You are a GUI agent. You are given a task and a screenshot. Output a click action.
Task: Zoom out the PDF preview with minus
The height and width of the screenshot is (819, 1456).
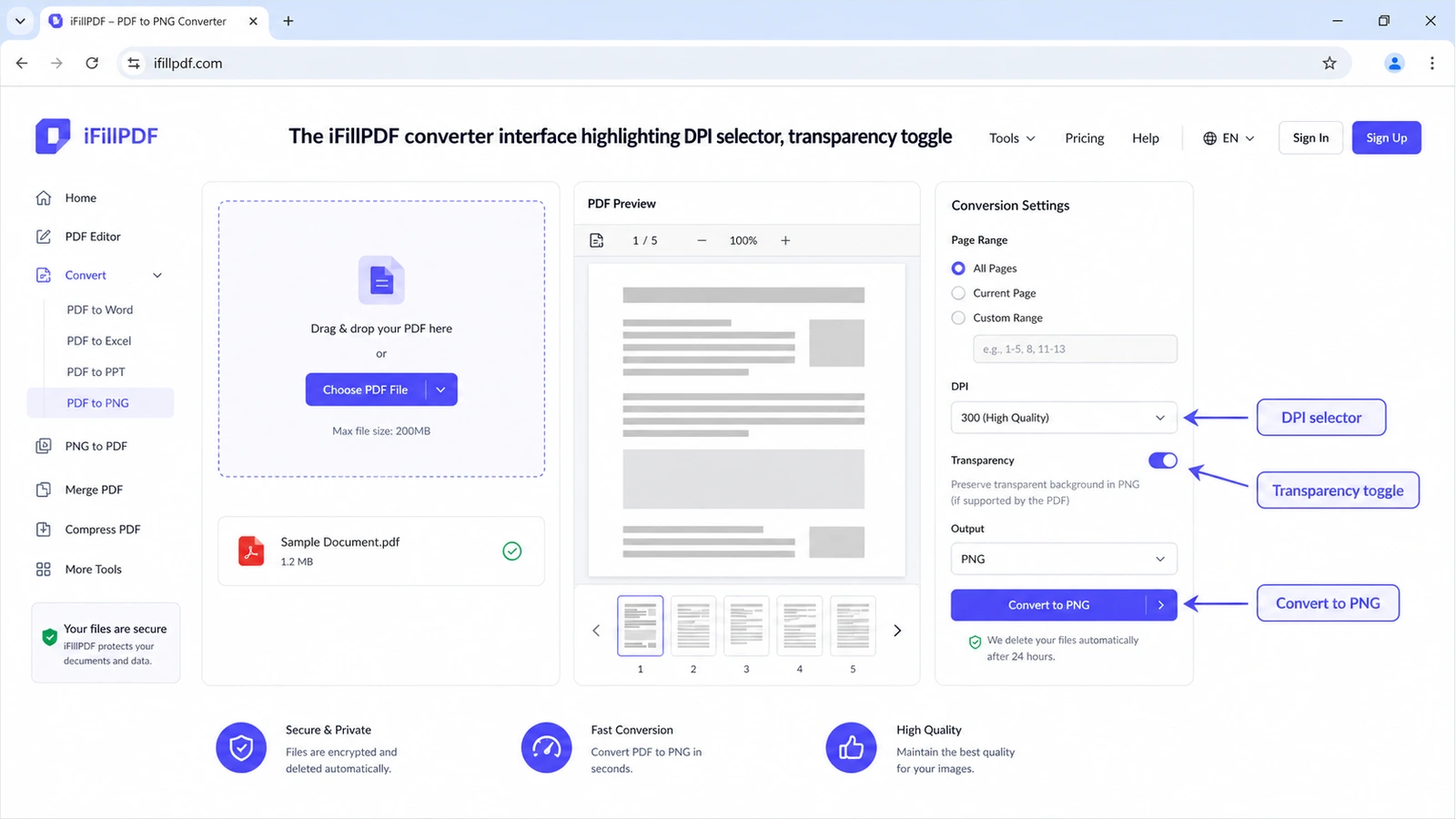pos(702,240)
